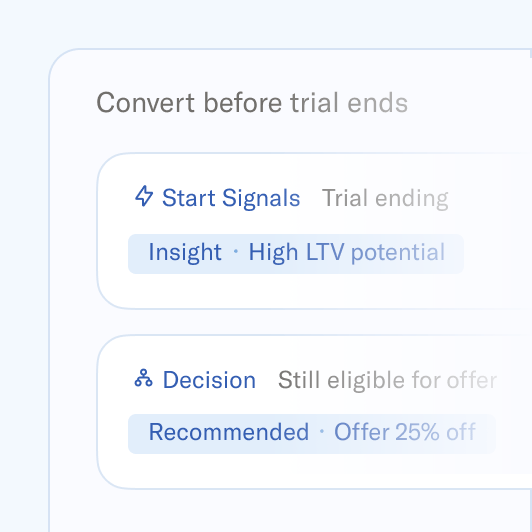Click the Decision branch node icon
Viewport: 532px width, 532px height.
[144, 378]
